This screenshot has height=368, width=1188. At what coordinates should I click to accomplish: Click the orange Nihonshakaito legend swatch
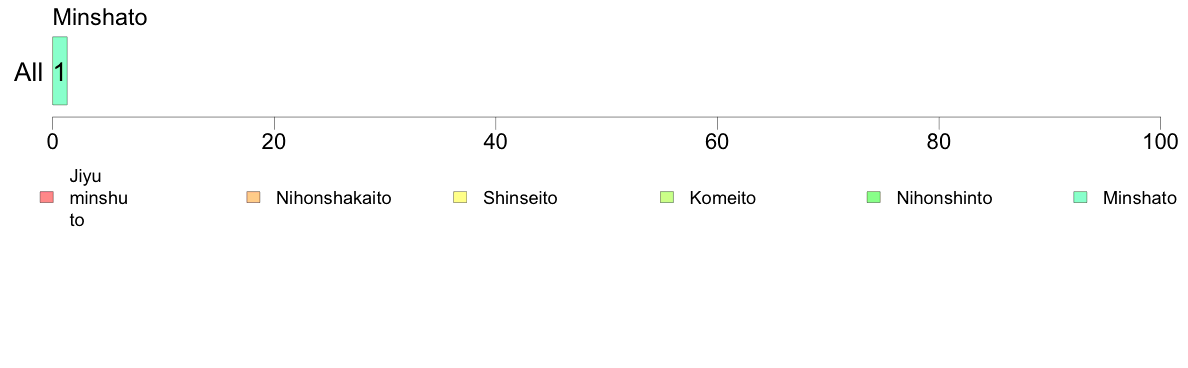pyautogui.click(x=253, y=198)
